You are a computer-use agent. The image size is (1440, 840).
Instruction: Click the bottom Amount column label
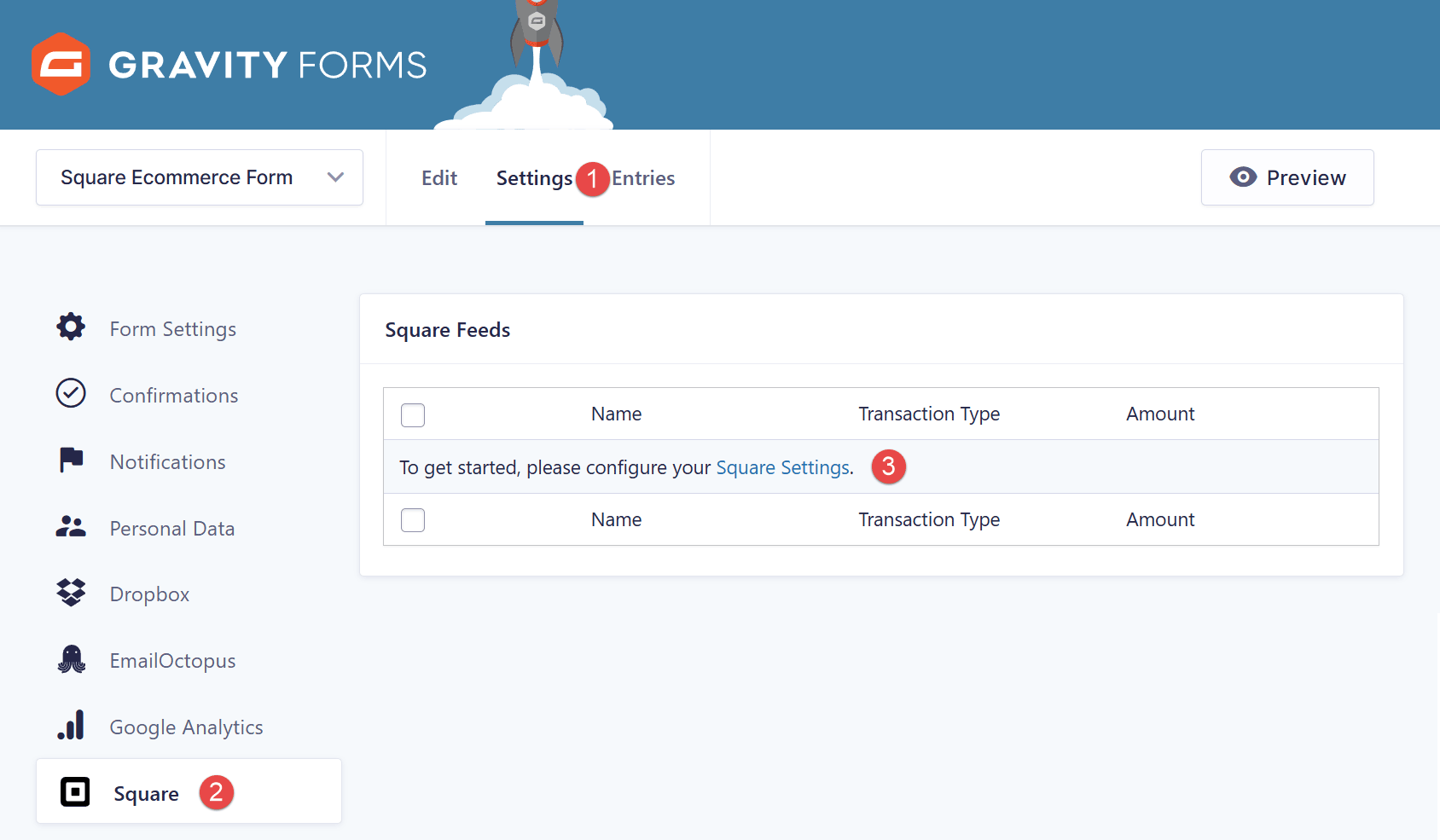[1160, 519]
